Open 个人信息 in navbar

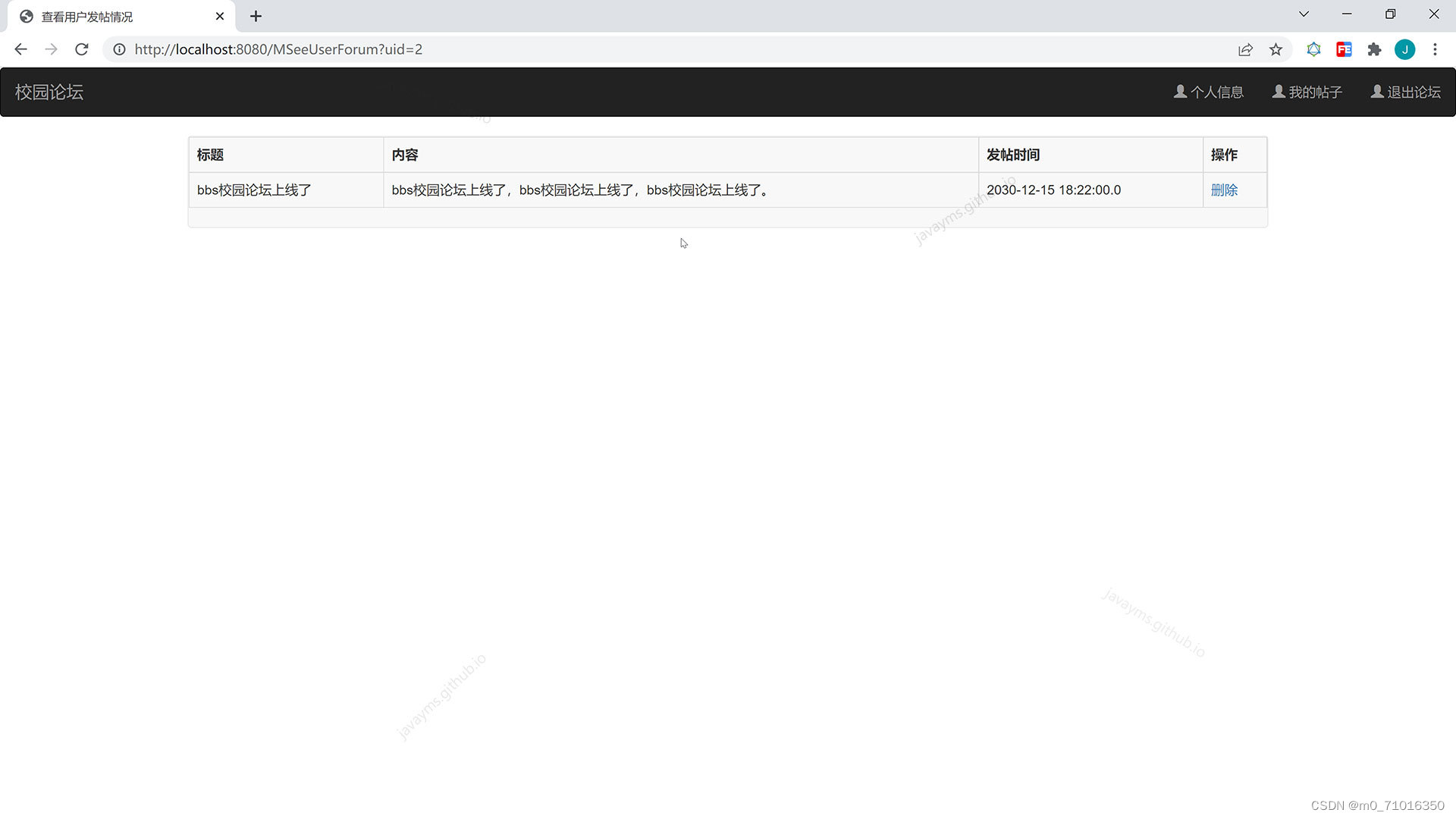(x=1209, y=92)
